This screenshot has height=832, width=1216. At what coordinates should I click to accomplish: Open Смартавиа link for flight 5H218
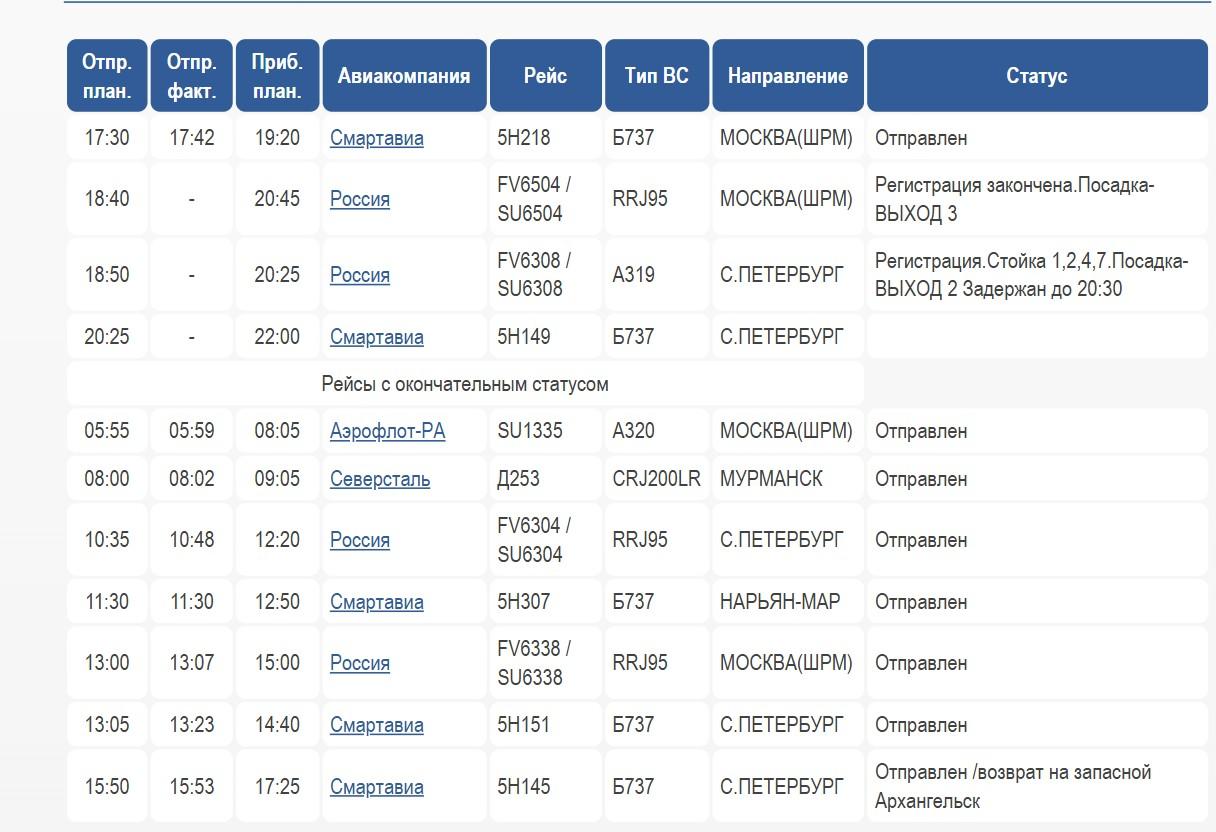(376, 138)
